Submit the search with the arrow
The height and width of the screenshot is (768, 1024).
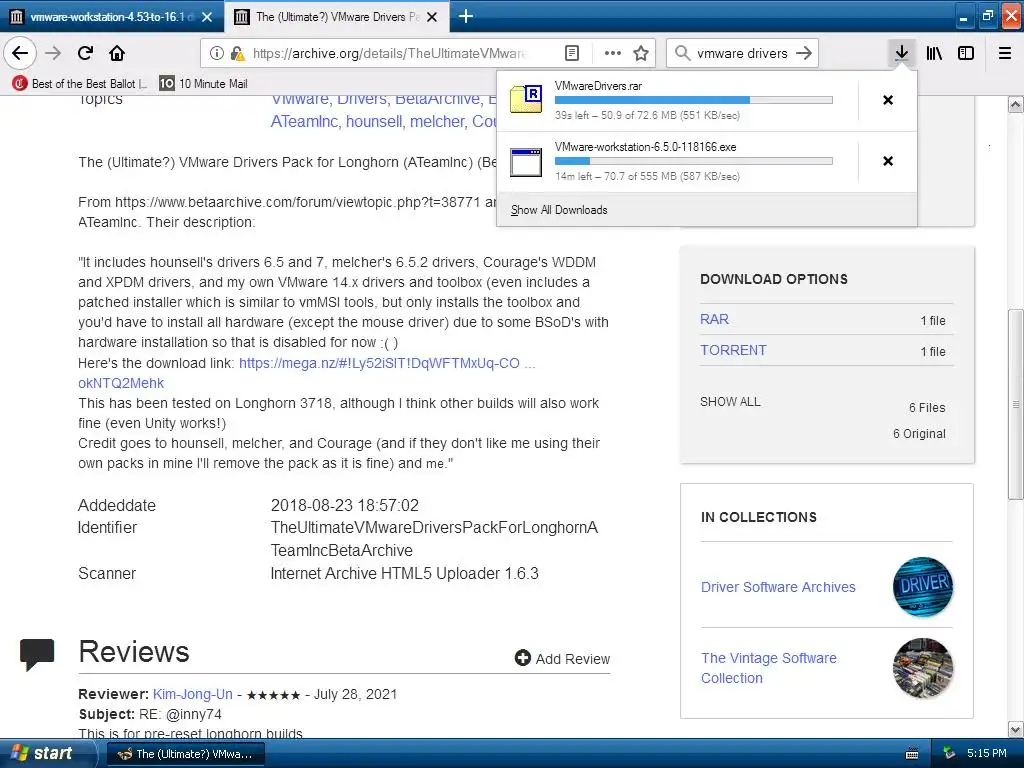tap(804, 53)
